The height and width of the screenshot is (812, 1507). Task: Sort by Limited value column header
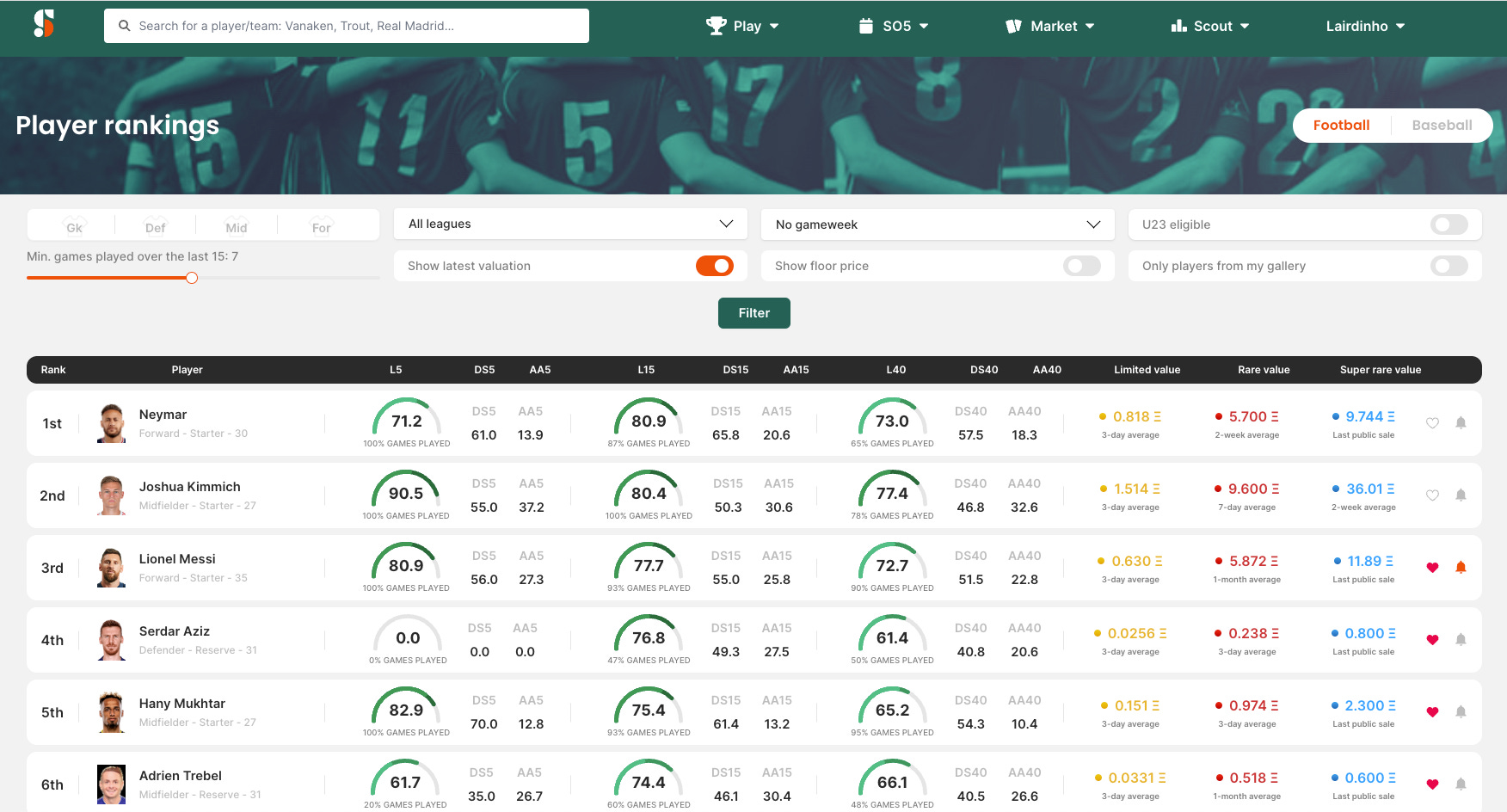tap(1147, 370)
